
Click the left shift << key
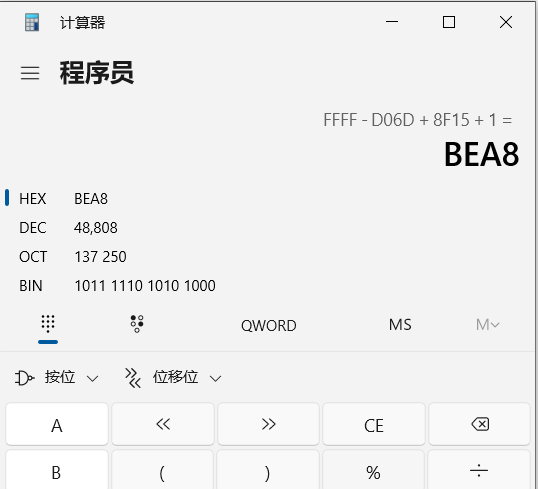coord(163,424)
